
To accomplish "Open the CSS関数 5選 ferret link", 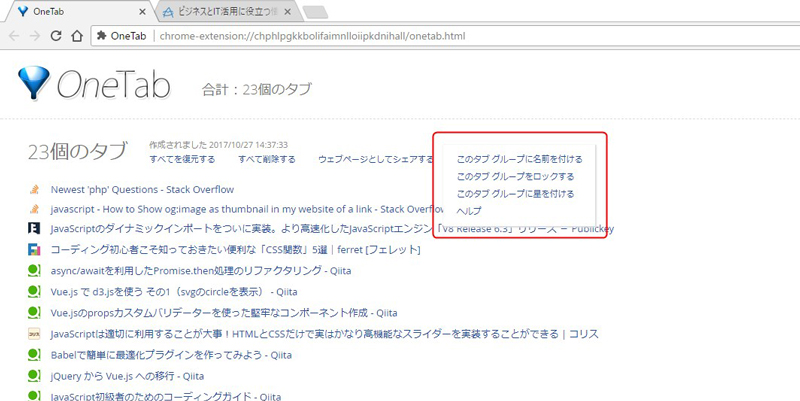I will [x=235, y=250].
